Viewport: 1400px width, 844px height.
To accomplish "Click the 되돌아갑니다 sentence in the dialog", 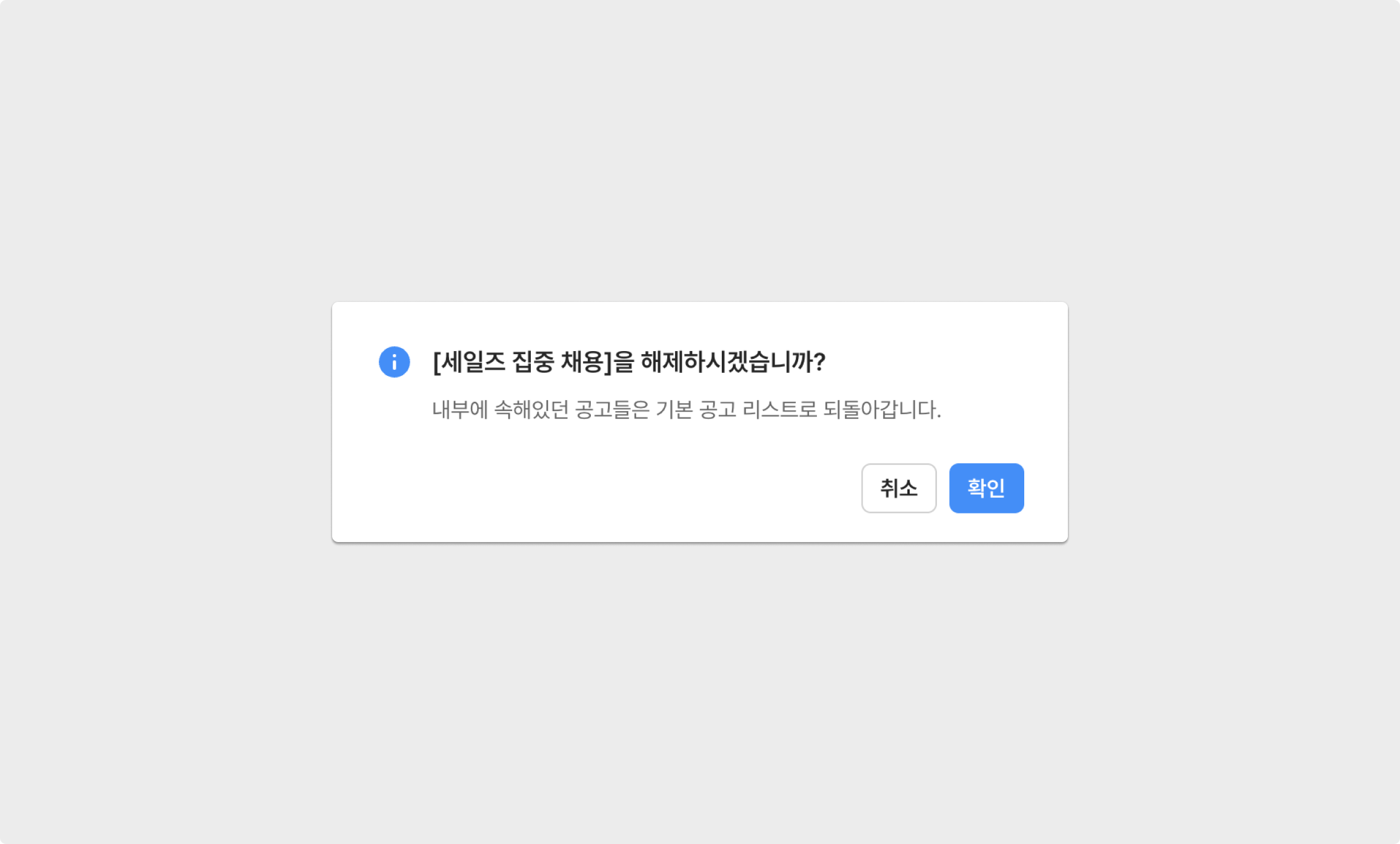I will click(x=686, y=410).
